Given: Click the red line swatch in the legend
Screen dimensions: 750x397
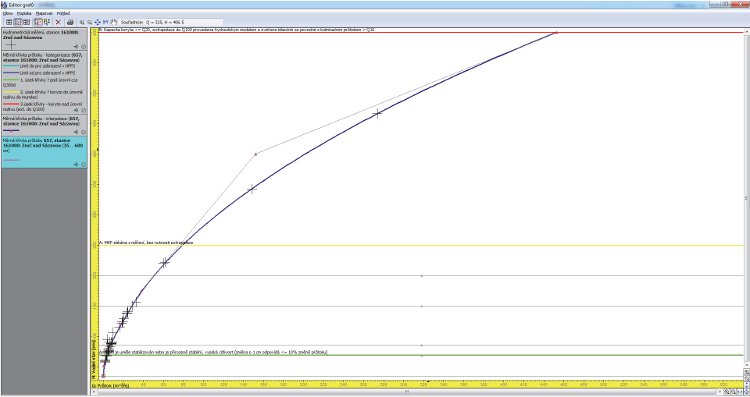Looking at the screenshot, I should (x=11, y=103).
